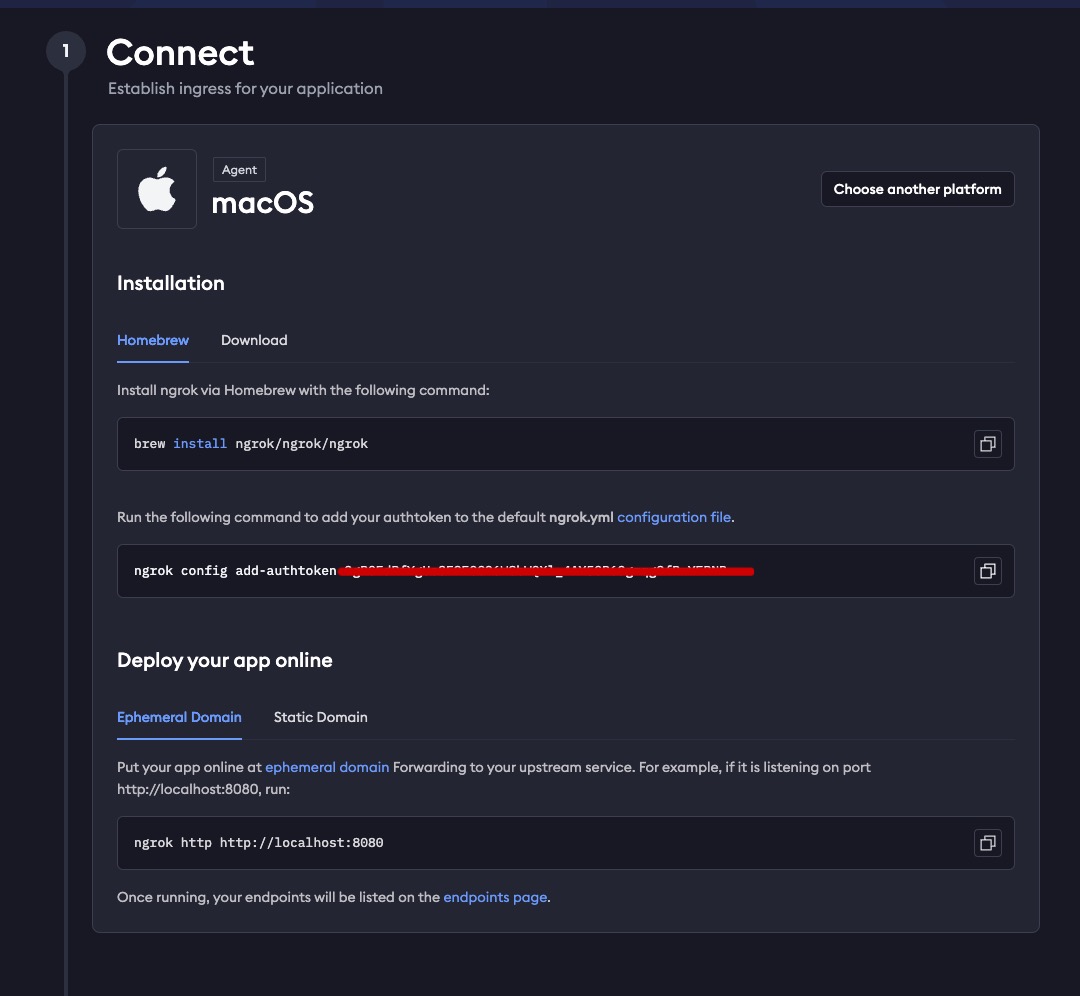Click the Agent badge label

pyautogui.click(x=239, y=169)
